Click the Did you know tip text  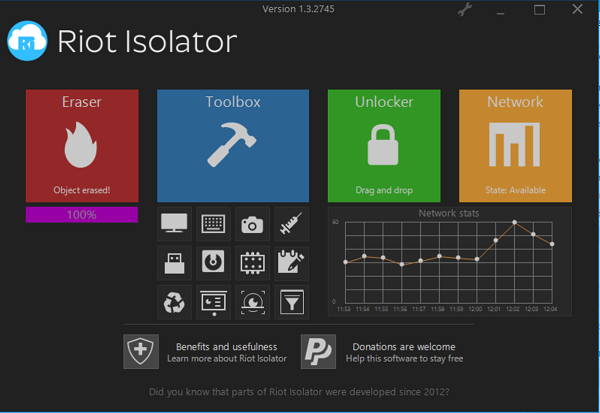click(x=299, y=392)
